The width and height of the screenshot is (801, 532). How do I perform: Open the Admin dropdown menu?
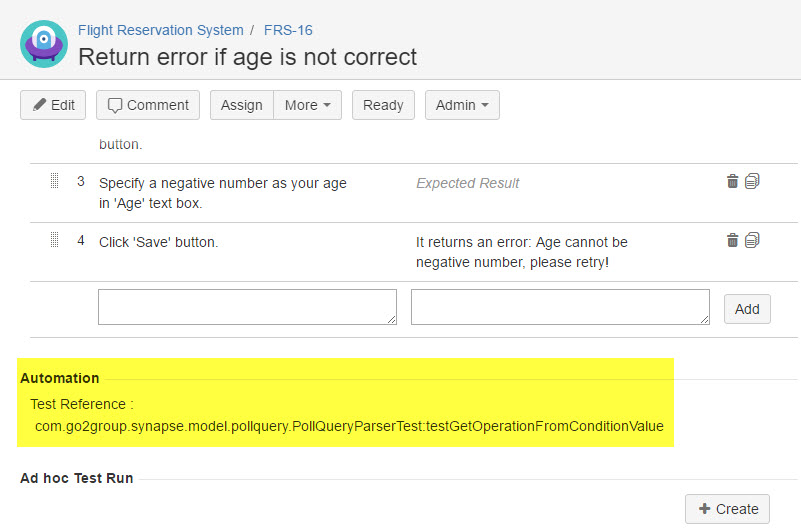point(462,105)
